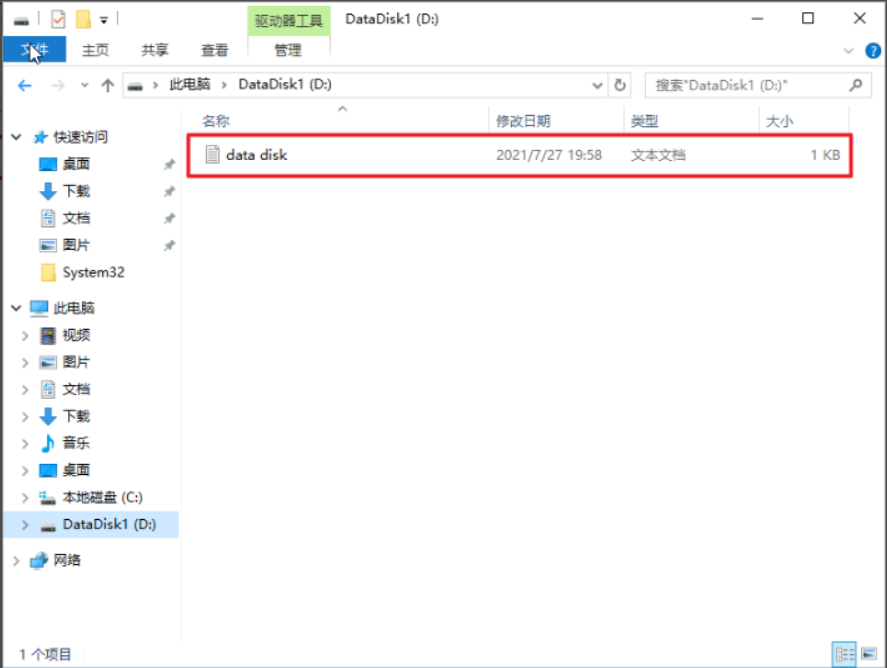Click the 文本文档 type cell
Screen dimensions: 887x668
pos(658,155)
